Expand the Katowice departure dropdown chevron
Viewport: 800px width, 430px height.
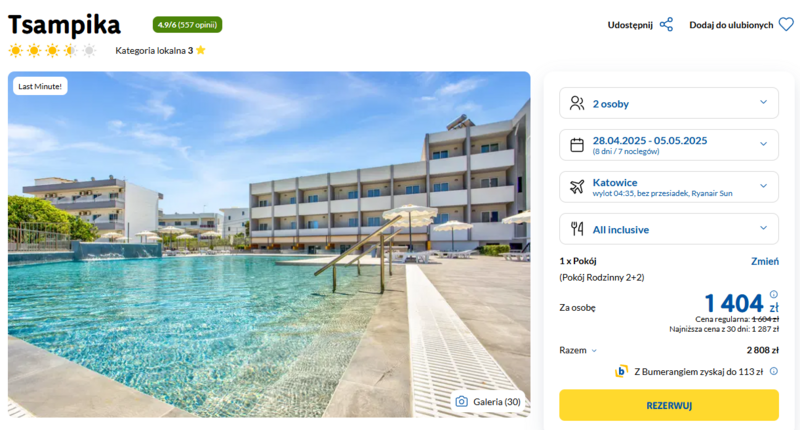coord(763,186)
